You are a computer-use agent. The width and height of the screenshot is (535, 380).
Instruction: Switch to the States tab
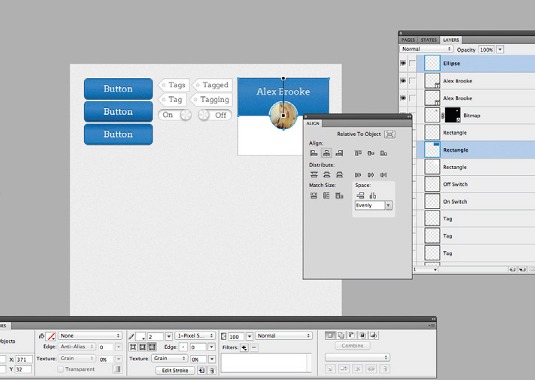click(x=429, y=40)
